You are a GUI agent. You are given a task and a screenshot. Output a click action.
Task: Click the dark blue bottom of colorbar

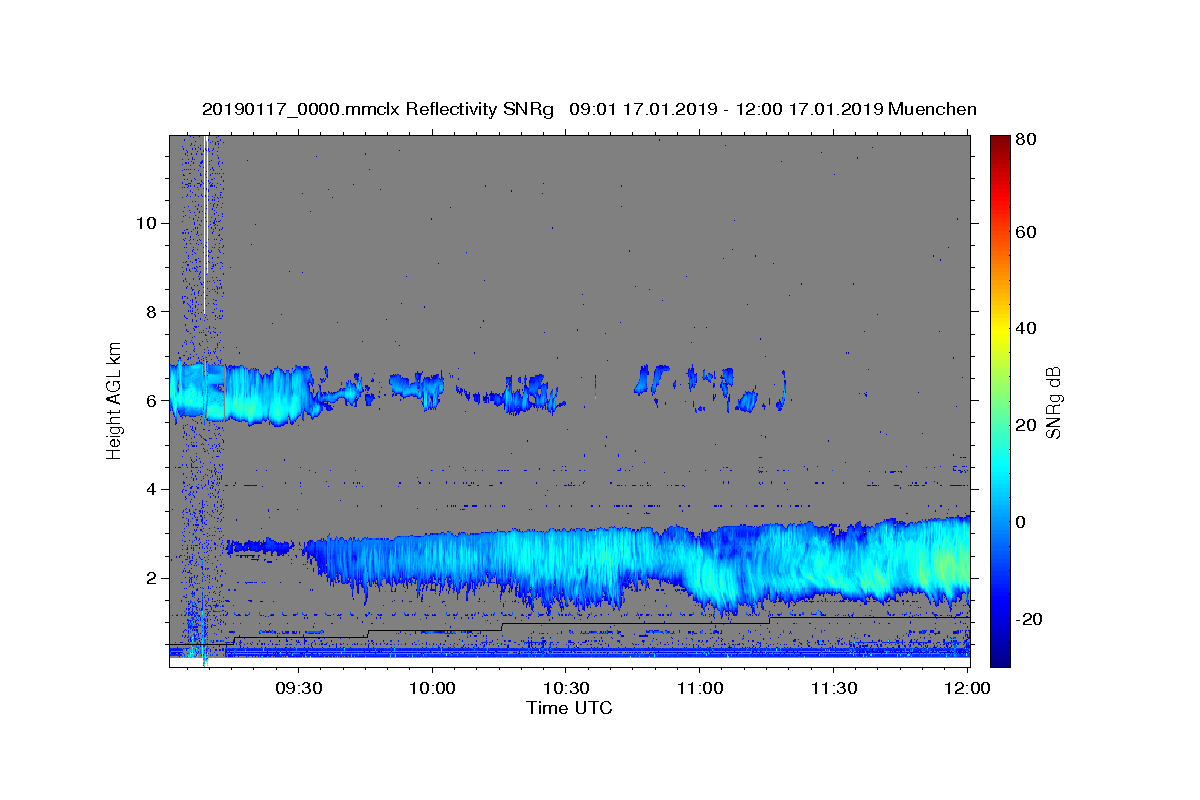pyautogui.click(x=1000, y=655)
